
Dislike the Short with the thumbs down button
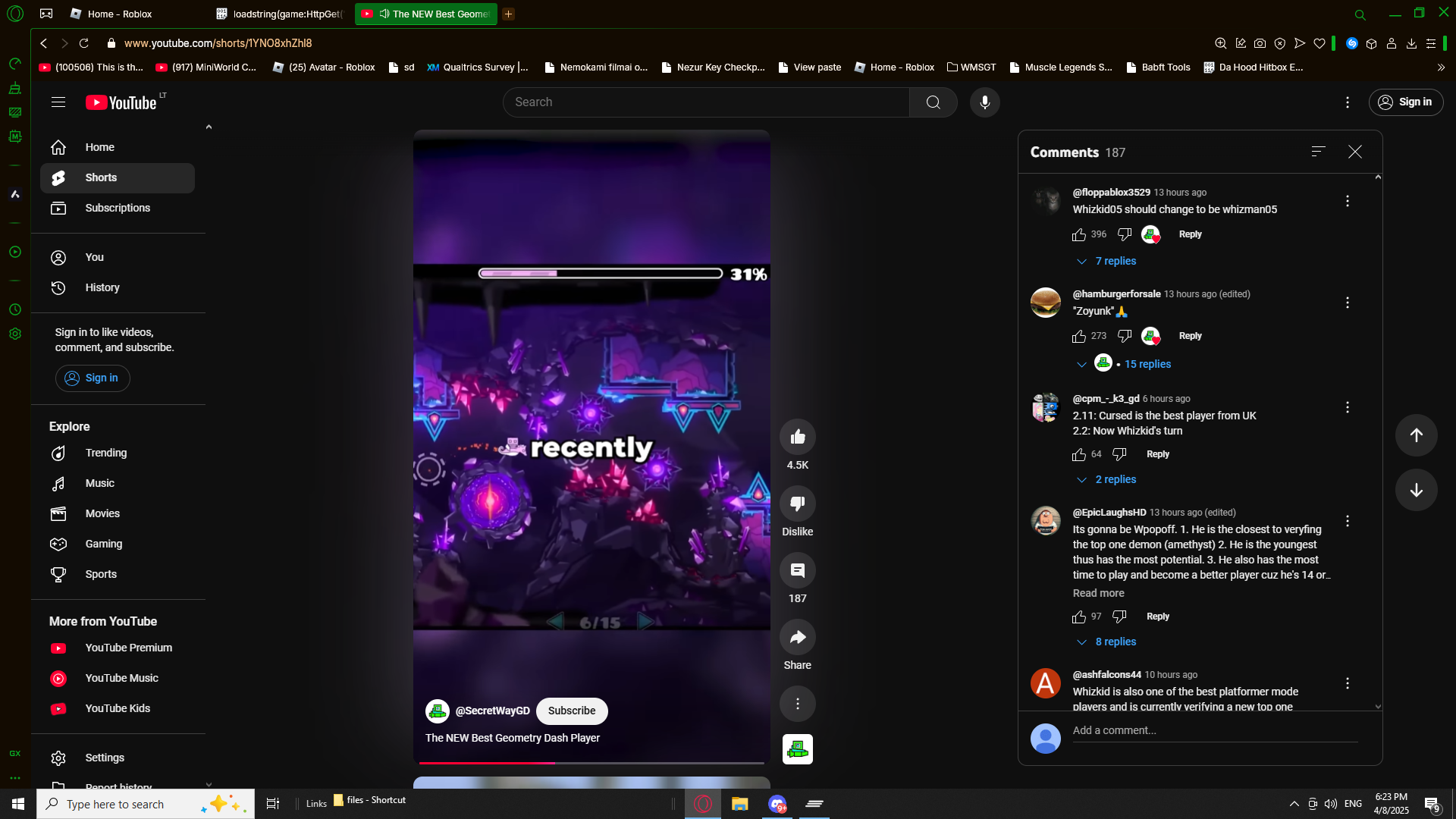click(797, 504)
